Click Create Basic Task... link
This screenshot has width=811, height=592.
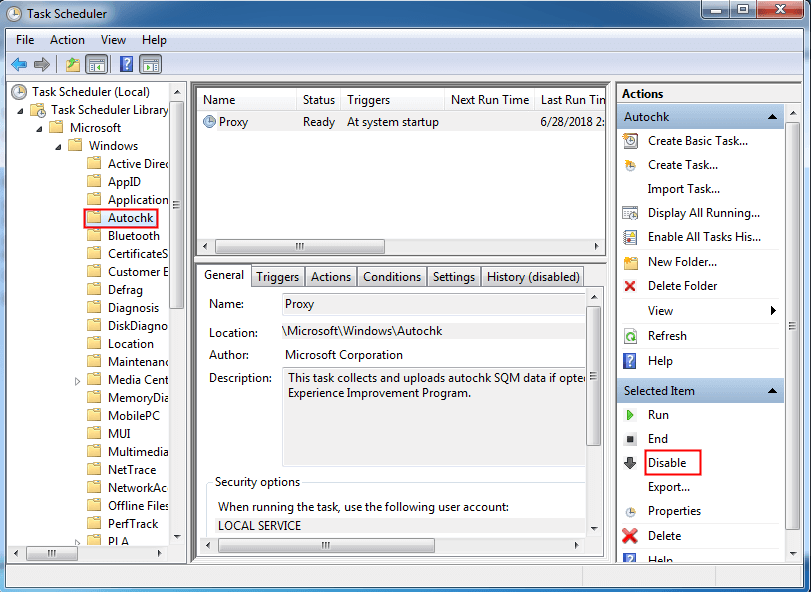pyautogui.click(x=698, y=141)
